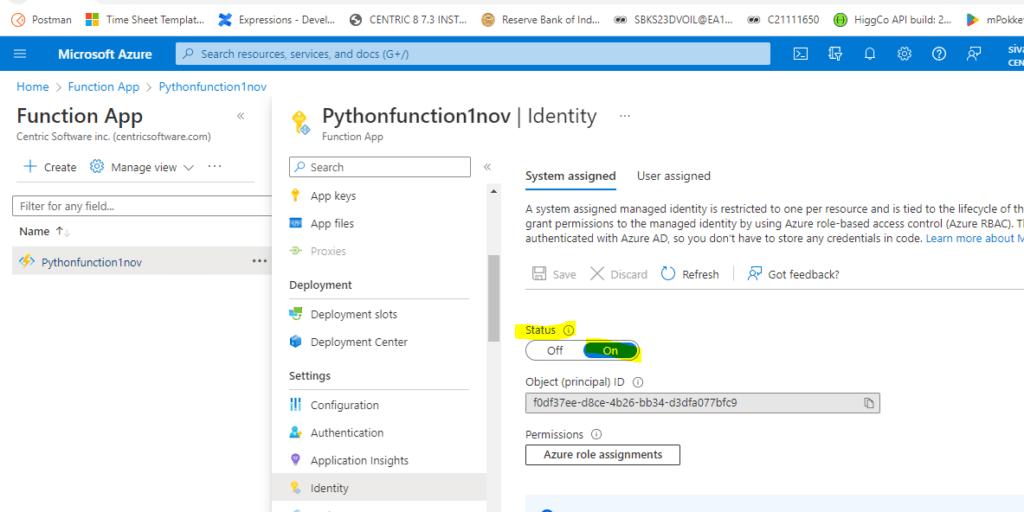Click the Application Insights lightbulb icon
This screenshot has width=1024, height=512.
tap(296, 460)
